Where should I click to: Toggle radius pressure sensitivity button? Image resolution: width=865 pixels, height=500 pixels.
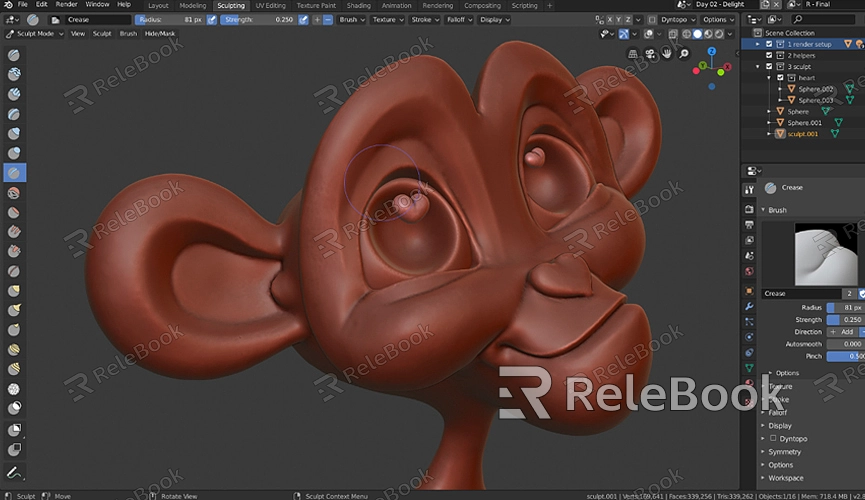click(x=212, y=20)
